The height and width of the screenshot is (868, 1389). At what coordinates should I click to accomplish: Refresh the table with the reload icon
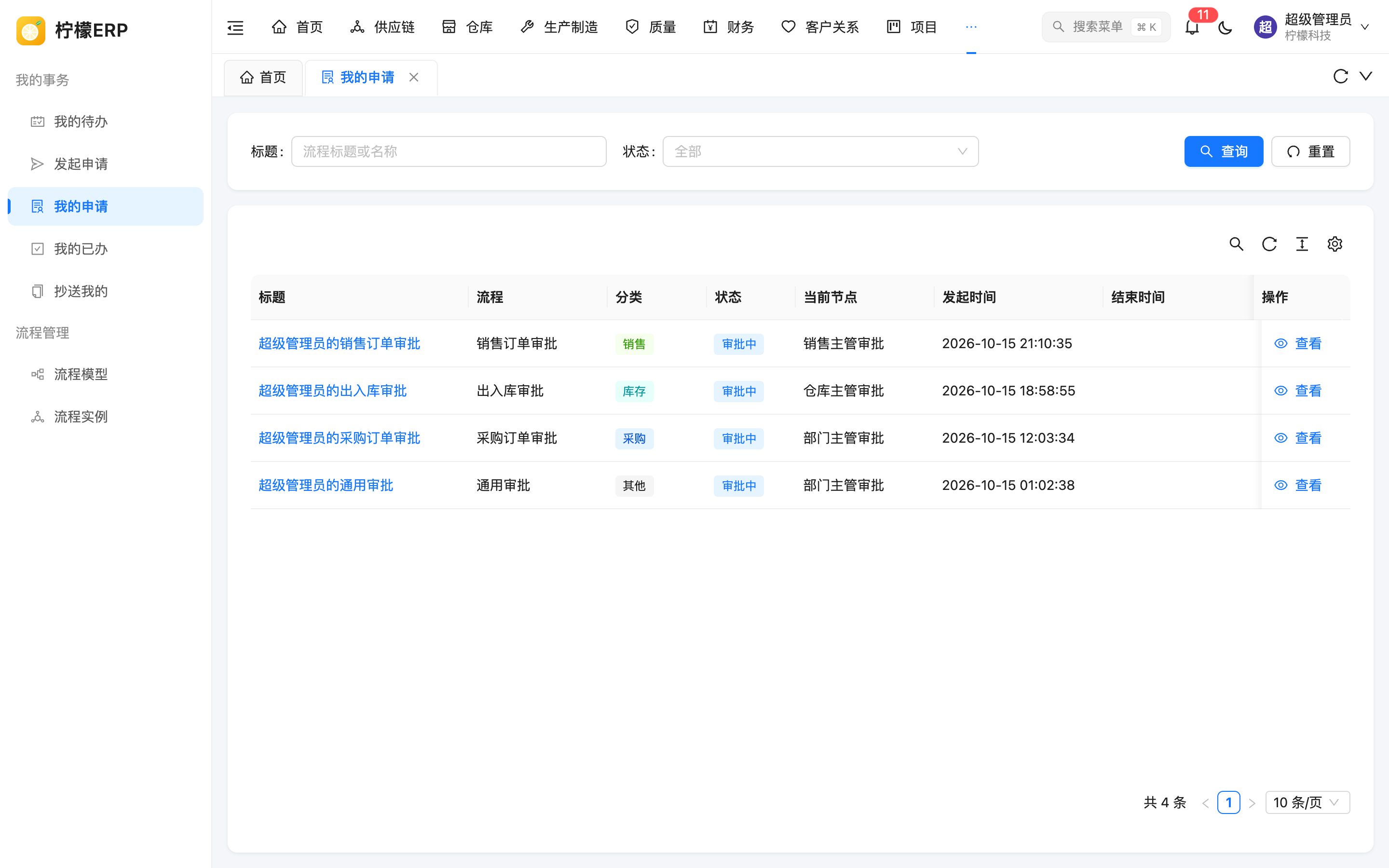coord(1269,244)
